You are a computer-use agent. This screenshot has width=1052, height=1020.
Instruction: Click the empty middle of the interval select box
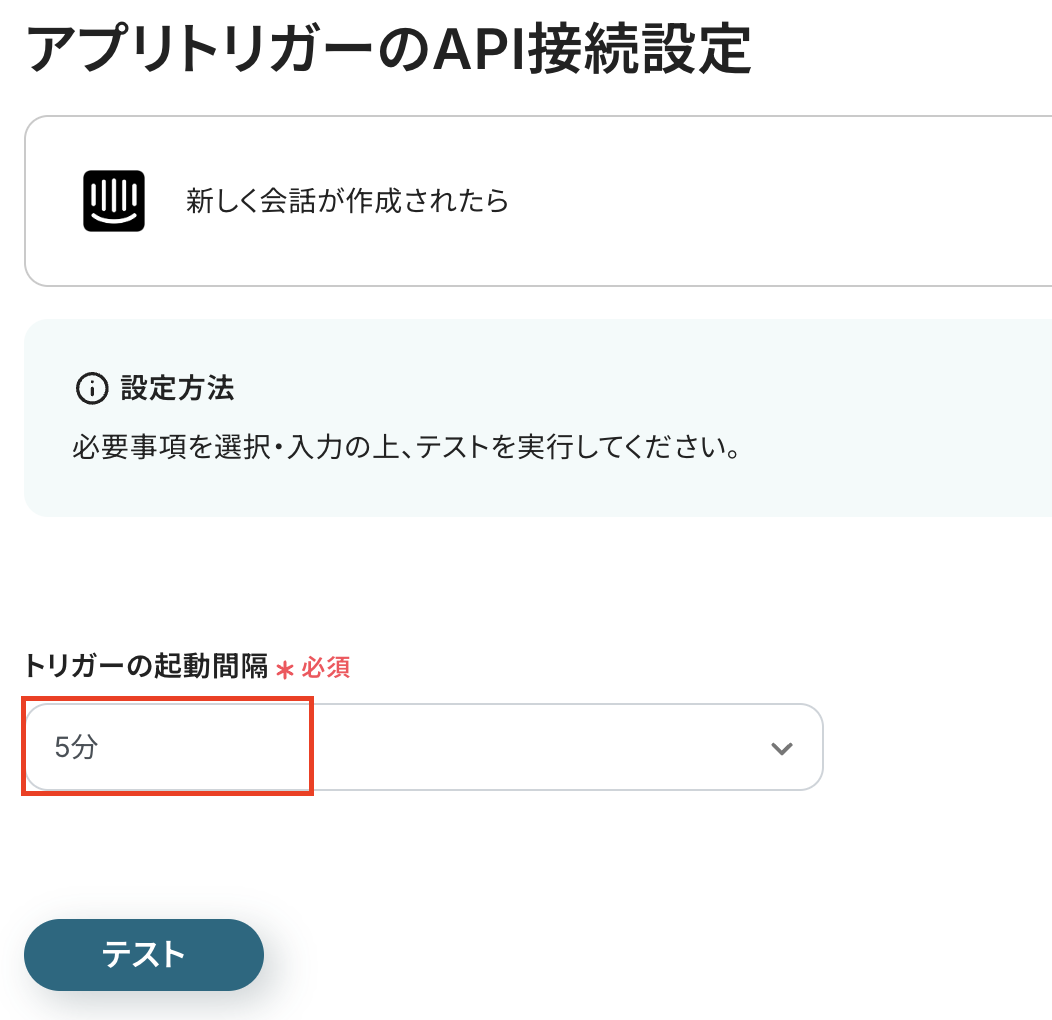(500, 747)
